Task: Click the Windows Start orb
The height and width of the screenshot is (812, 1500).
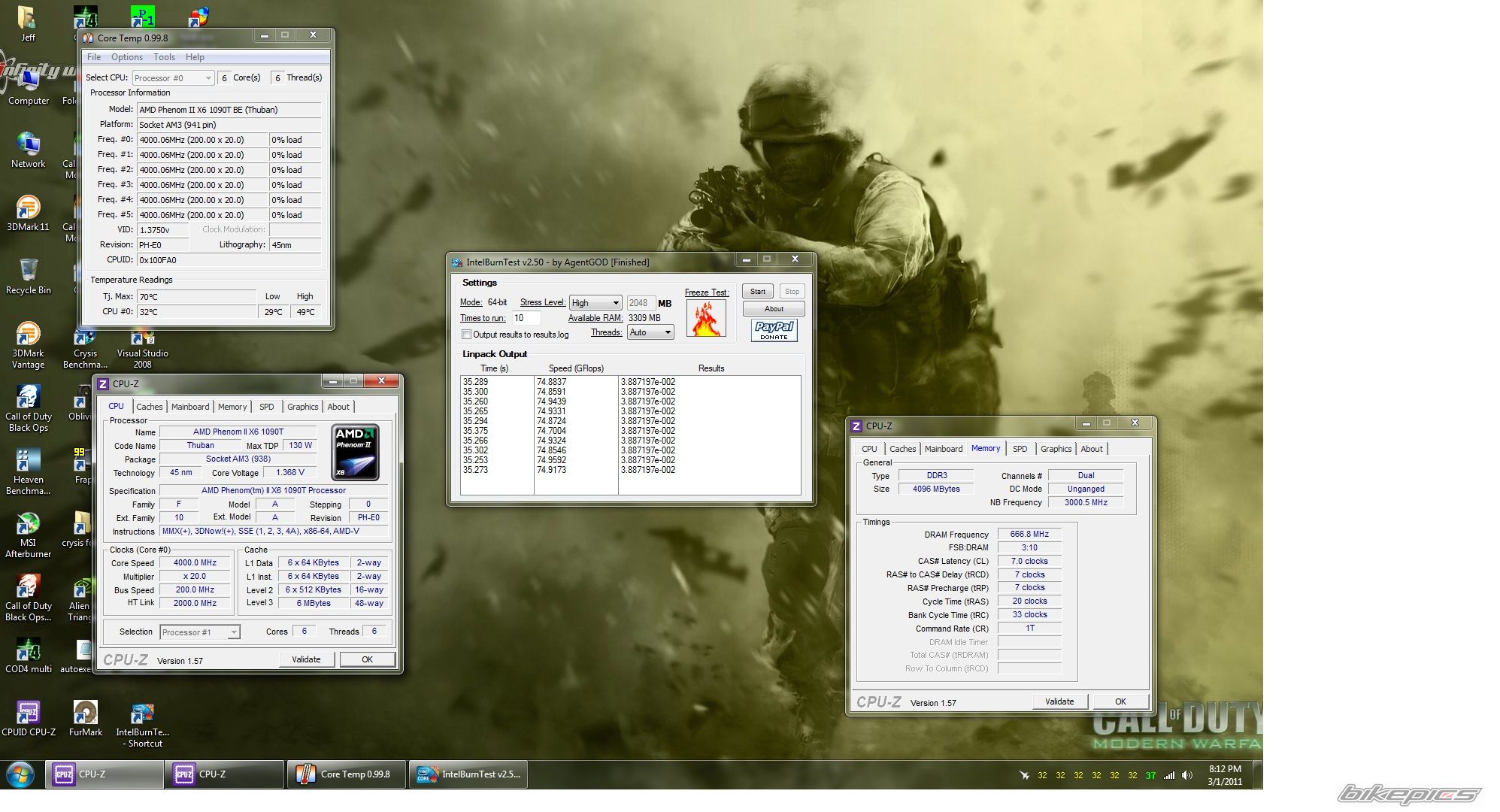Action: tap(20, 774)
